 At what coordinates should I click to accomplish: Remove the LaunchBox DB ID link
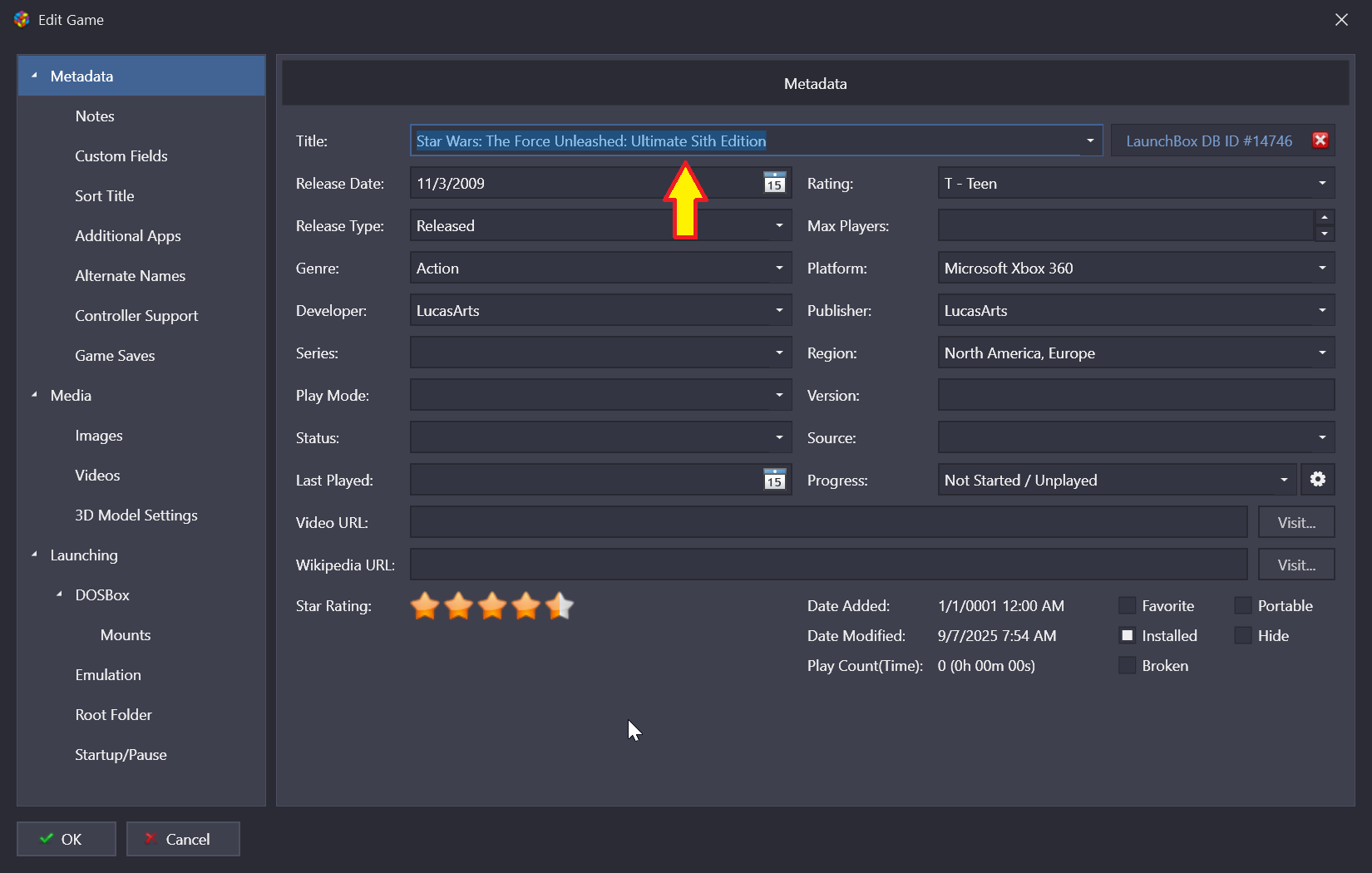coord(1320,141)
